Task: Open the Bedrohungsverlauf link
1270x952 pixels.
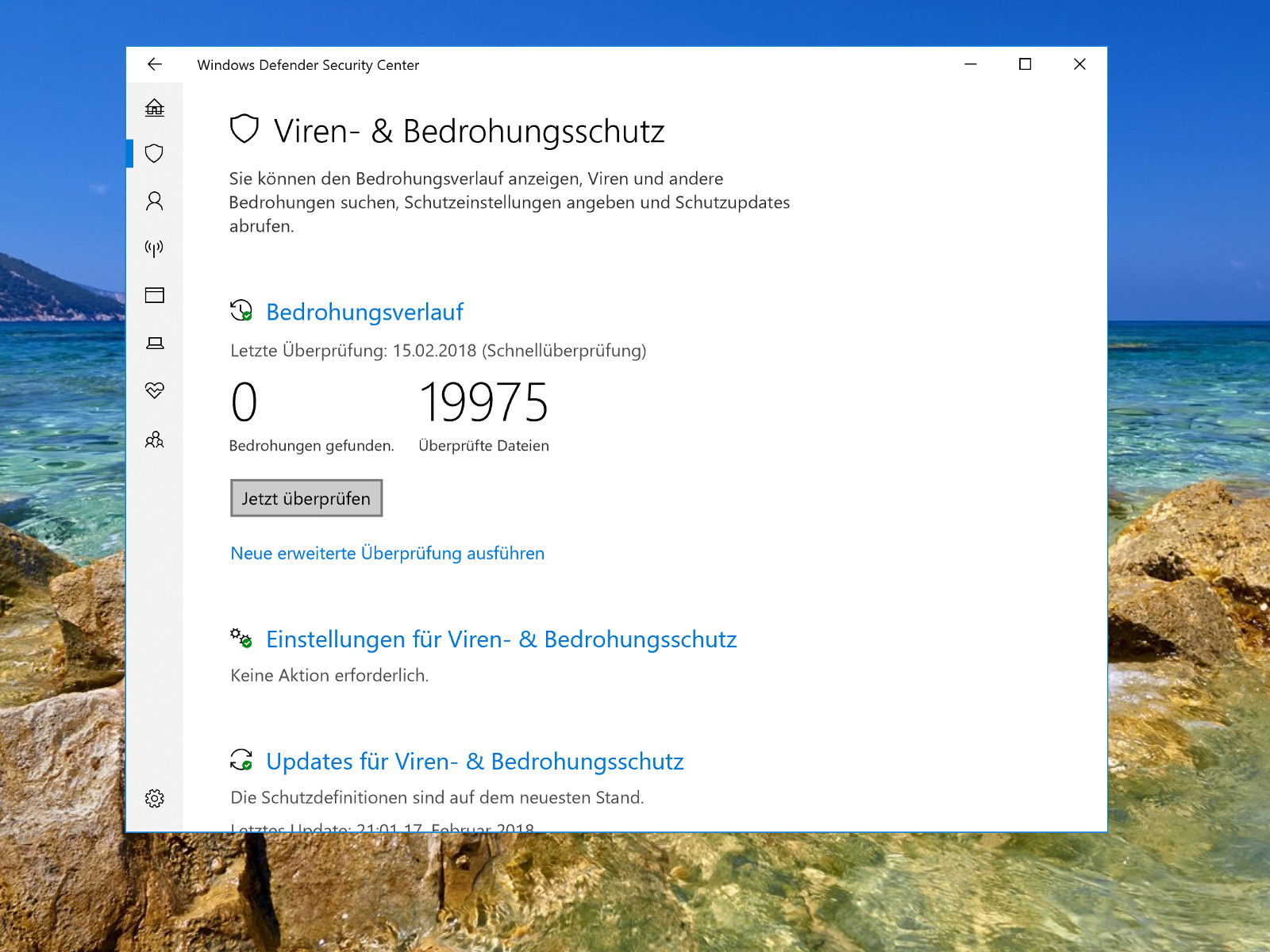Action: pos(364,312)
